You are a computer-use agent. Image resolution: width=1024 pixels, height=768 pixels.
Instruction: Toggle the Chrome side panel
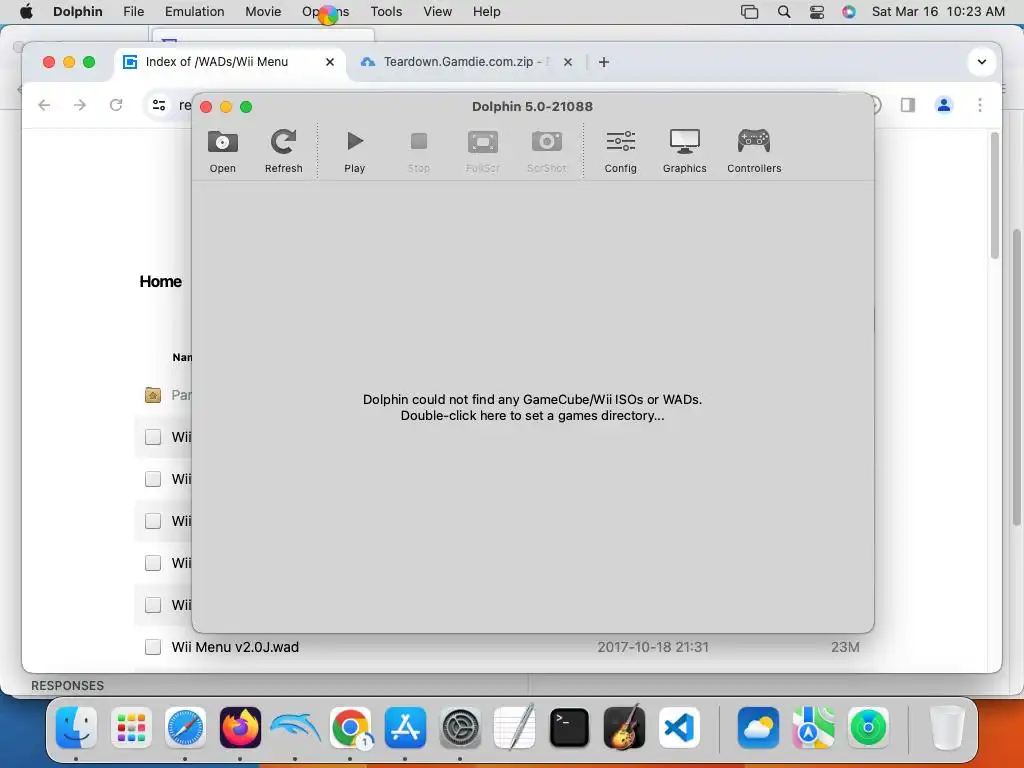[907, 105]
